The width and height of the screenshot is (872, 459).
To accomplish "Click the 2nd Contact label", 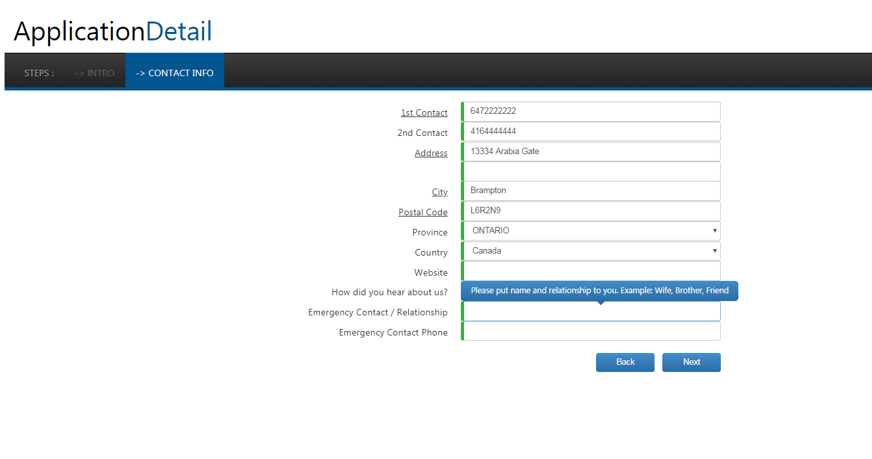I will pyautogui.click(x=422, y=133).
